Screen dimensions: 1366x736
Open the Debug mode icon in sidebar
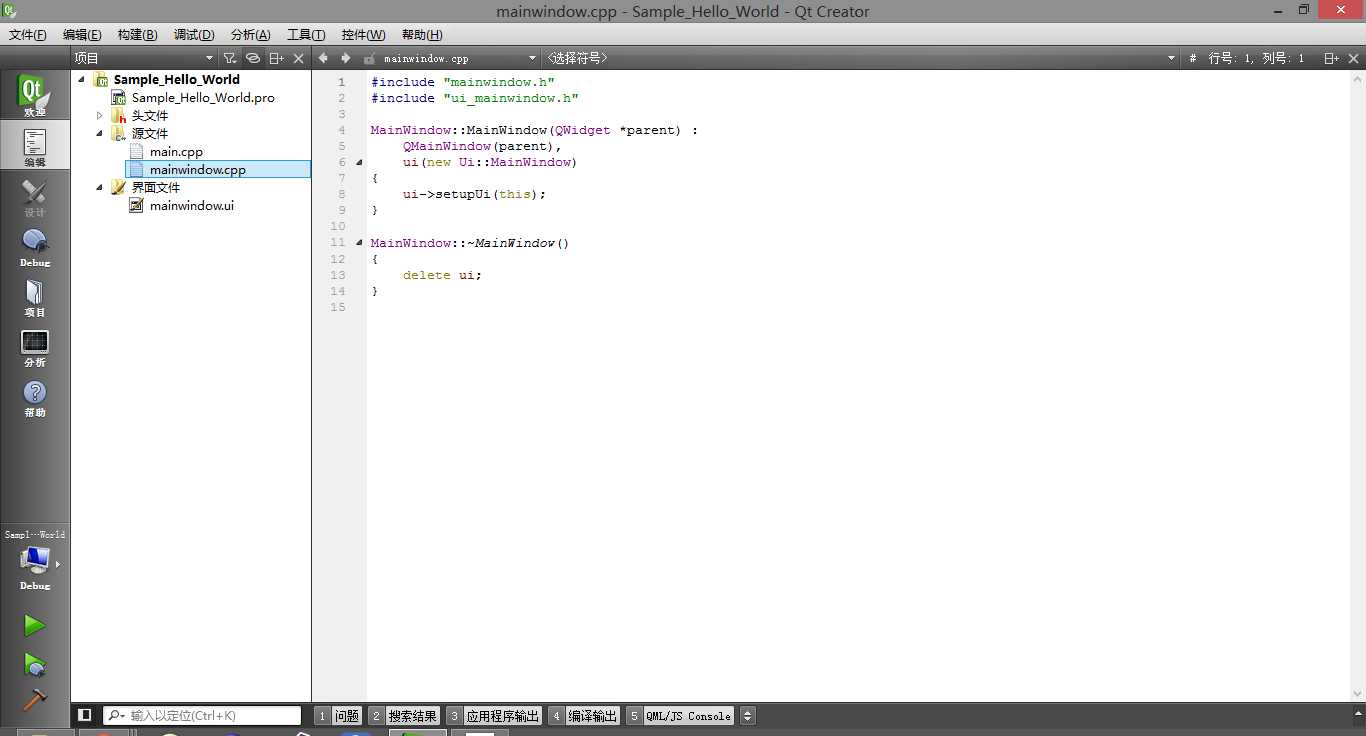[x=34, y=247]
